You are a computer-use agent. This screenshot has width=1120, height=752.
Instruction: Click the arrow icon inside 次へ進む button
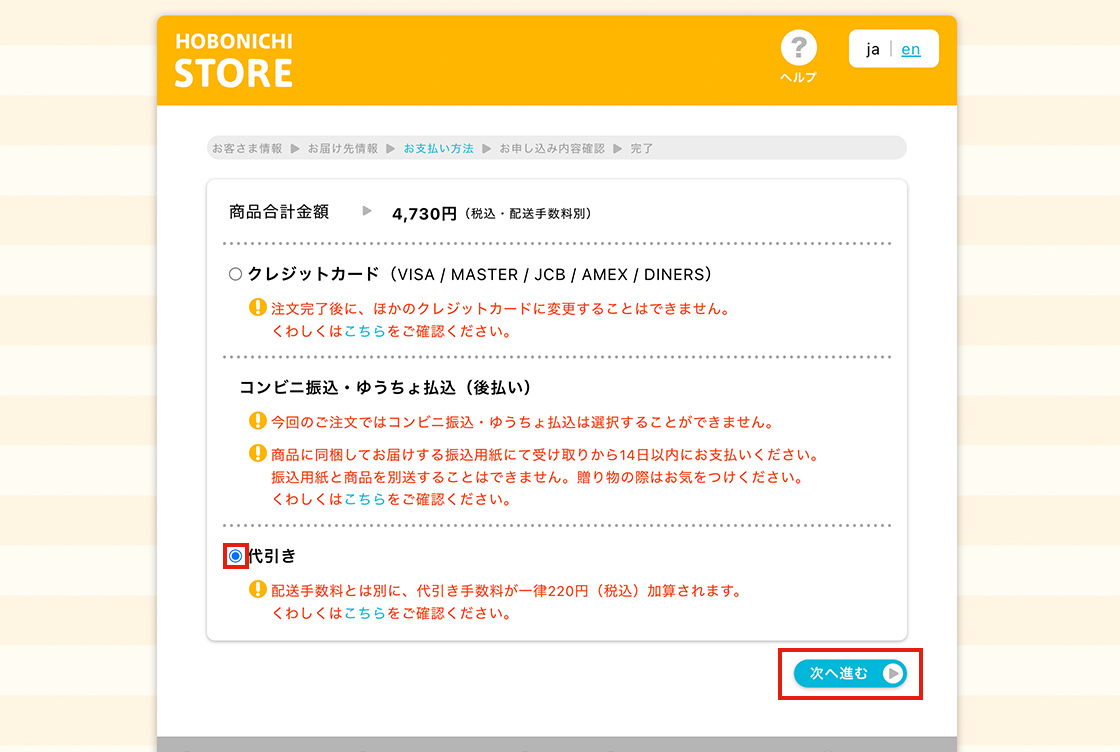click(x=893, y=674)
